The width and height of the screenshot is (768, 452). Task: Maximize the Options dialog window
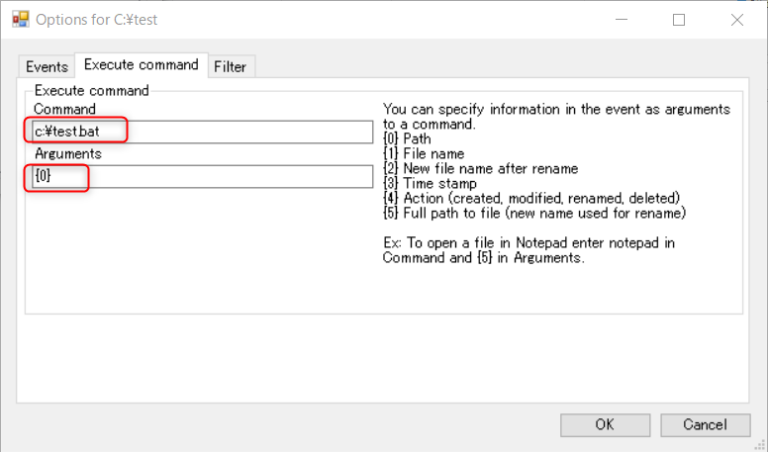(679, 19)
